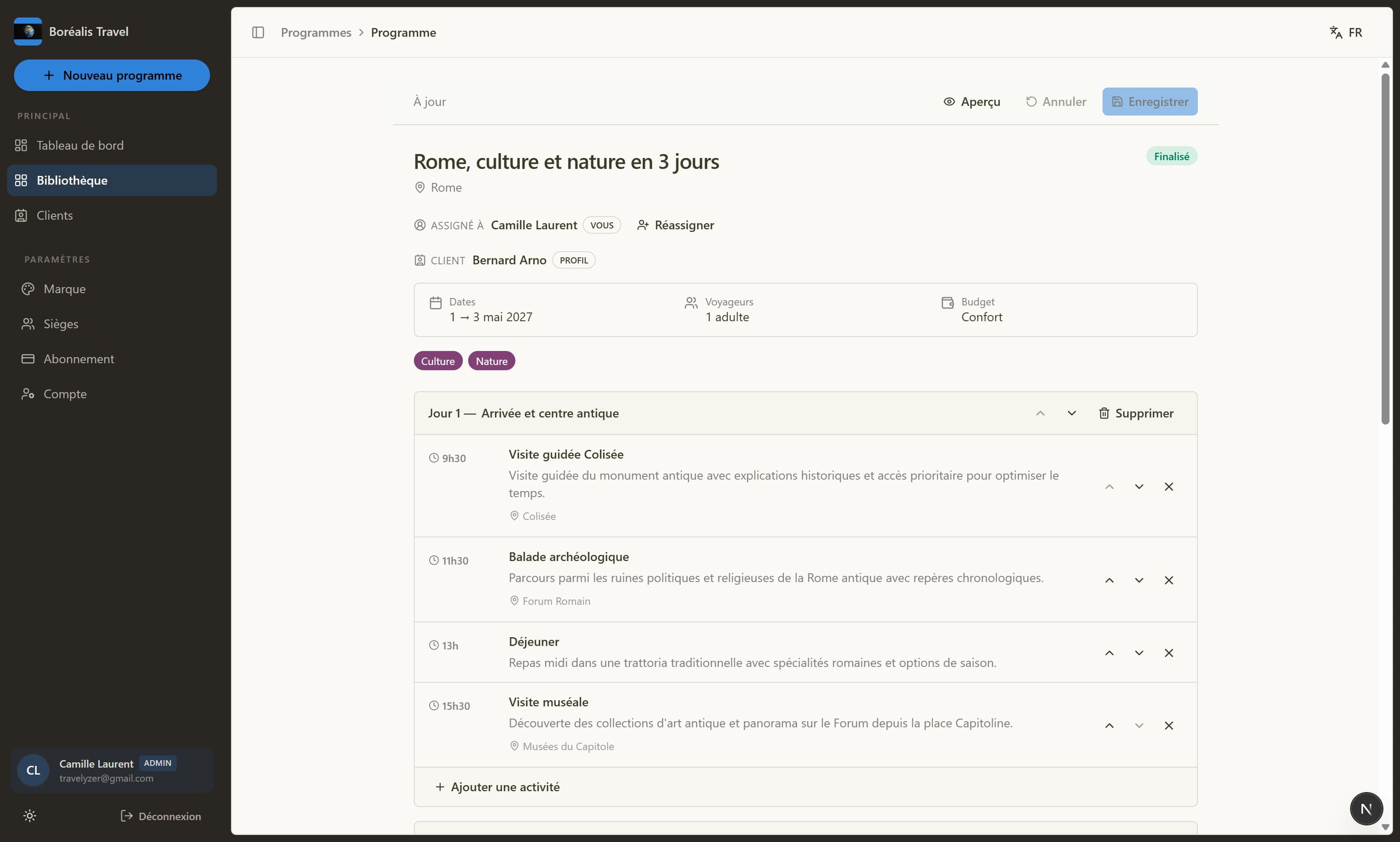Remove Visite guidée Colisée activity
Screen dimensions: 1400x842
(1169, 487)
